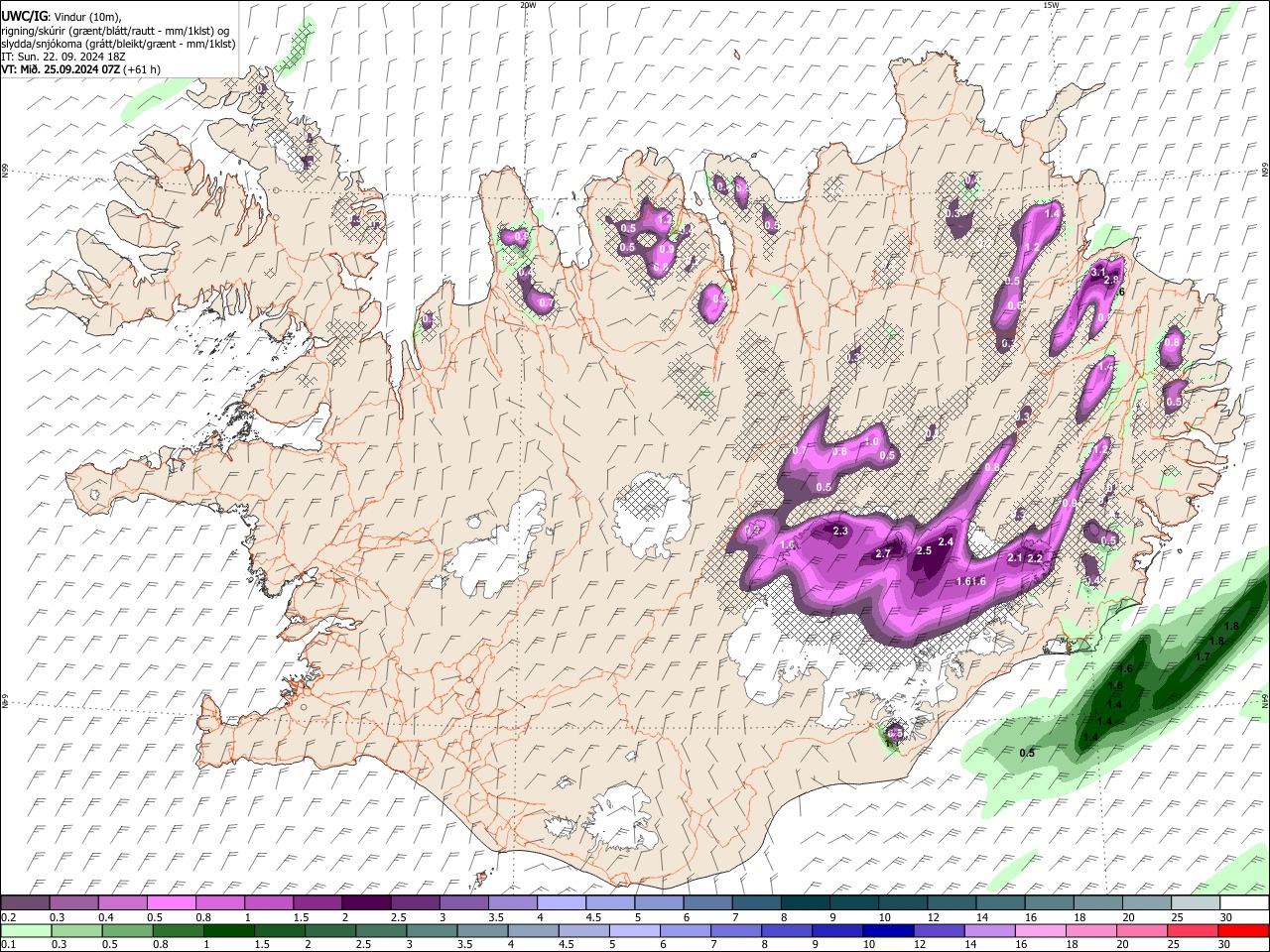
Task: Click the '1.0' snowfall value on the map
Action: pyautogui.click(x=872, y=442)
